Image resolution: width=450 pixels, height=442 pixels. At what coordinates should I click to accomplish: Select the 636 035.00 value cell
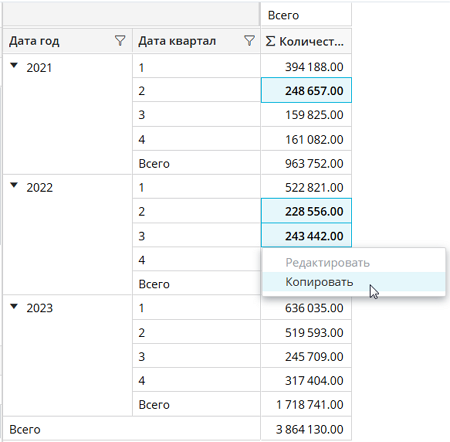click(306, 308)
